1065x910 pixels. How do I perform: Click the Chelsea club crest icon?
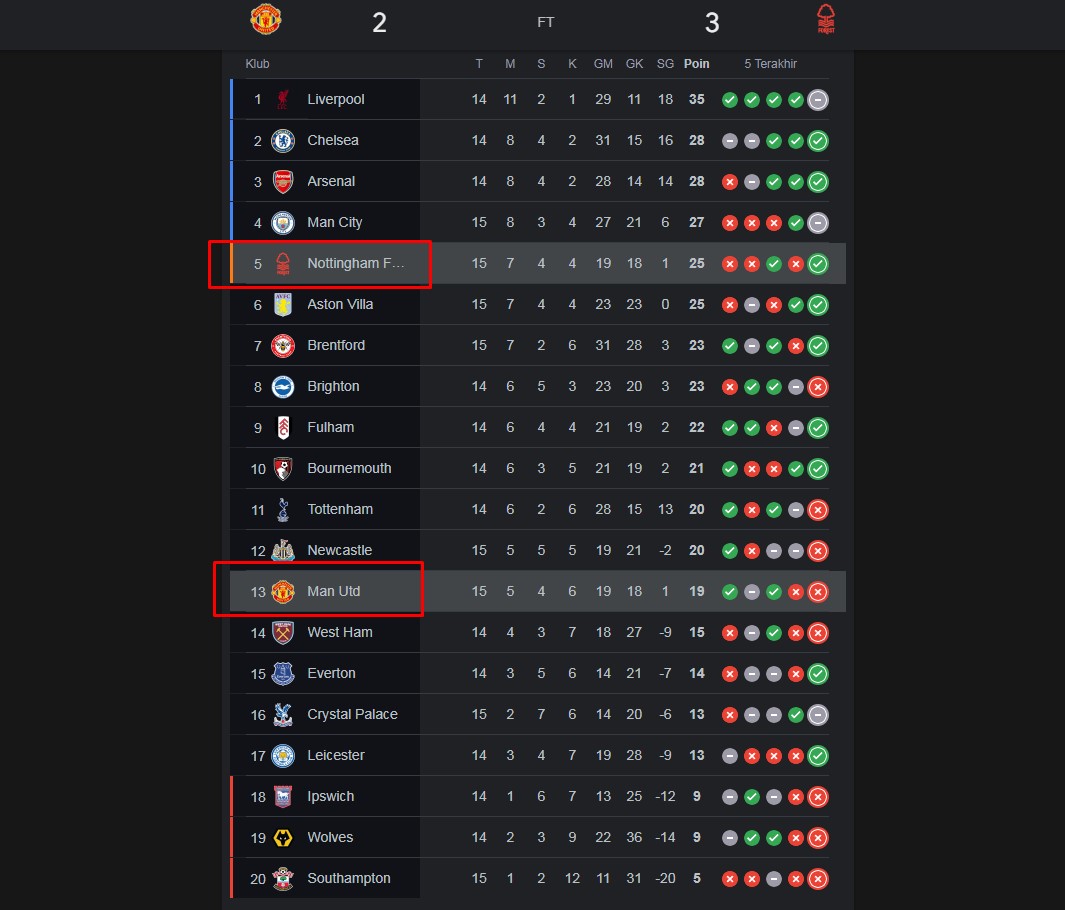click(x=283, y=141)
